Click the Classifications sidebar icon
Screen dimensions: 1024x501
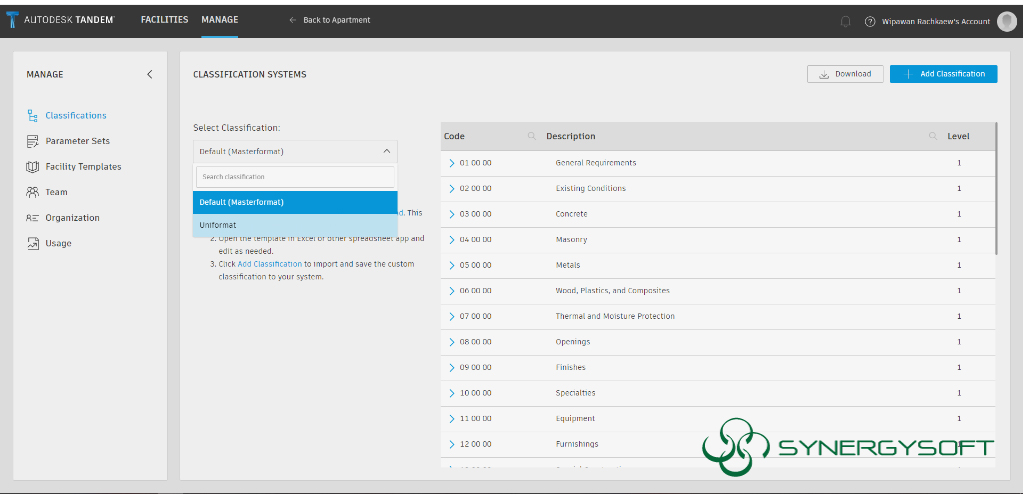click(33, 116)
